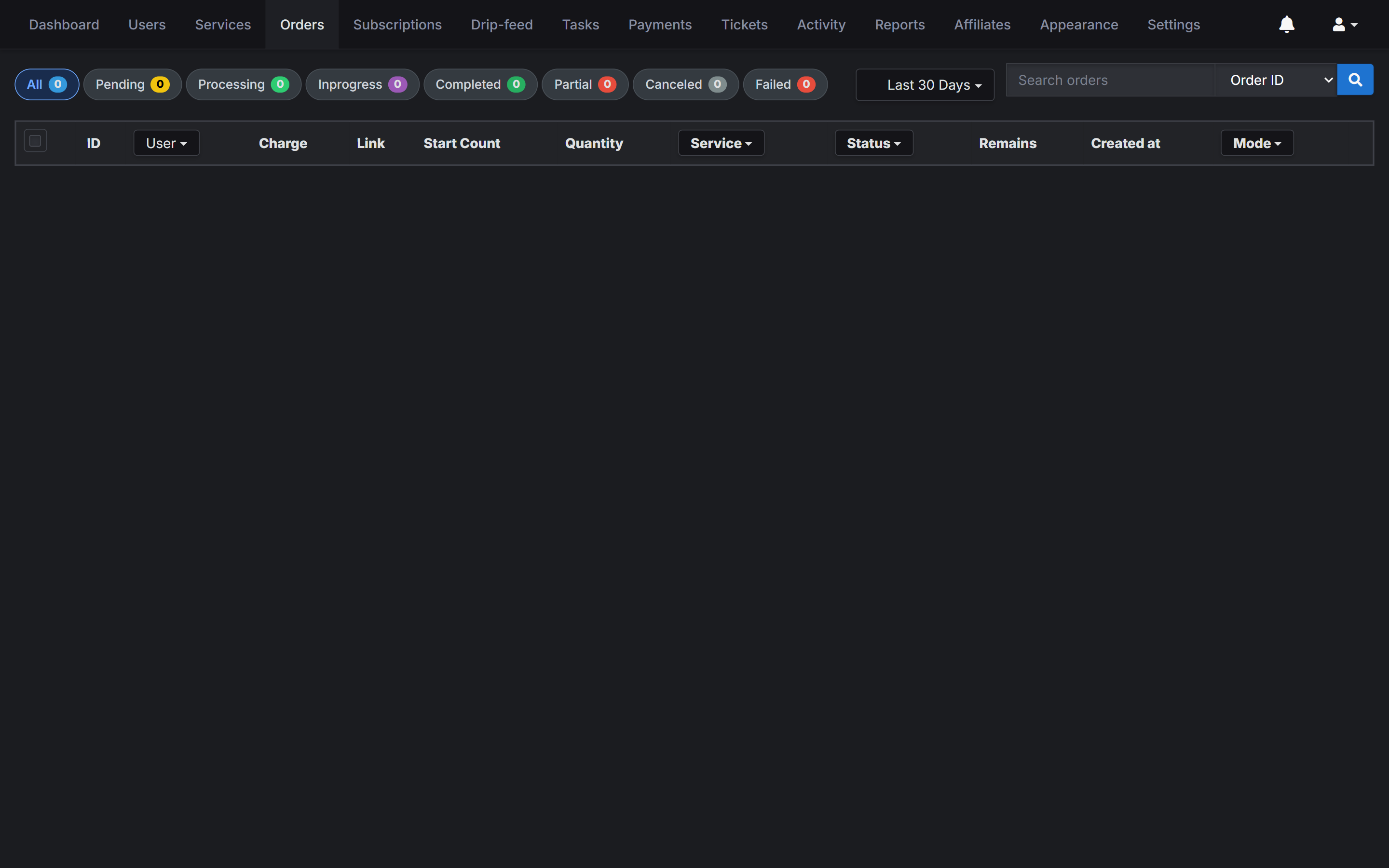This screenshot has height=868, width=1389.
Task: Click the Created at column header
Action: 1125,143
